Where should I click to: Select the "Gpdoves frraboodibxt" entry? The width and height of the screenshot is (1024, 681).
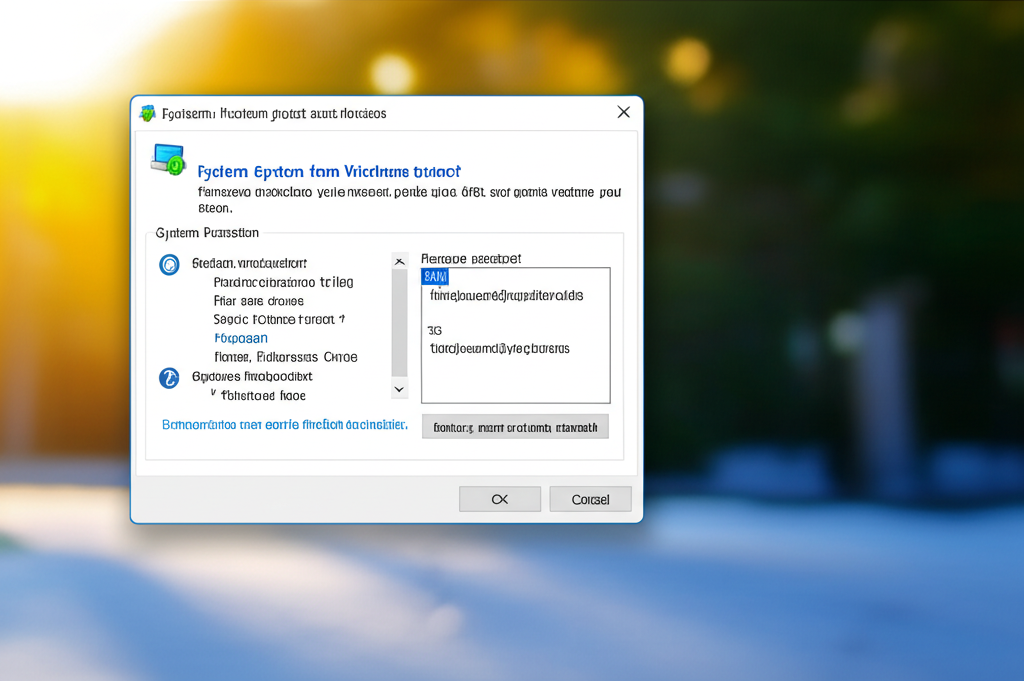coord(252,377)
